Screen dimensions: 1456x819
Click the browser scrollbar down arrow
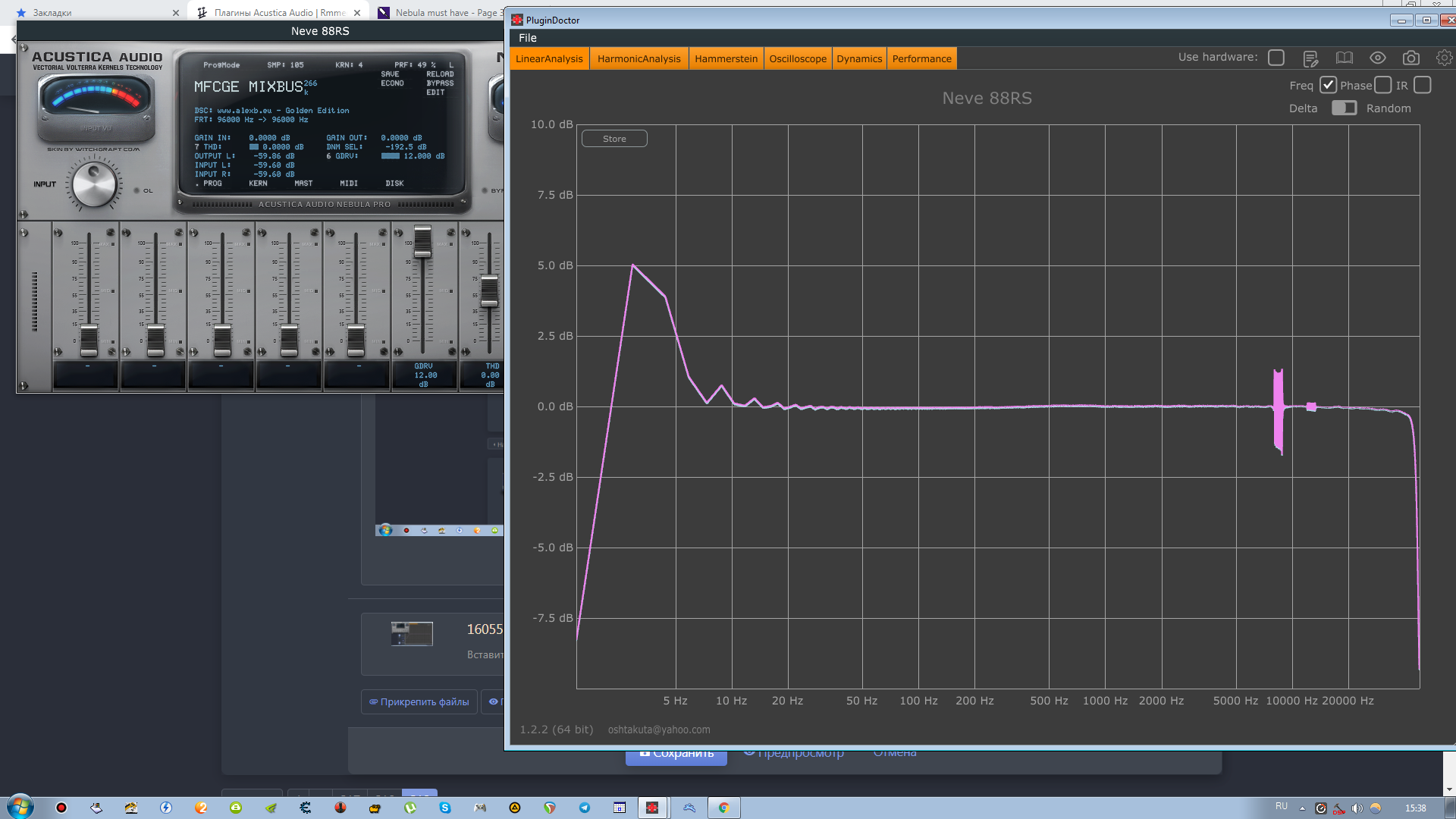1448,789
